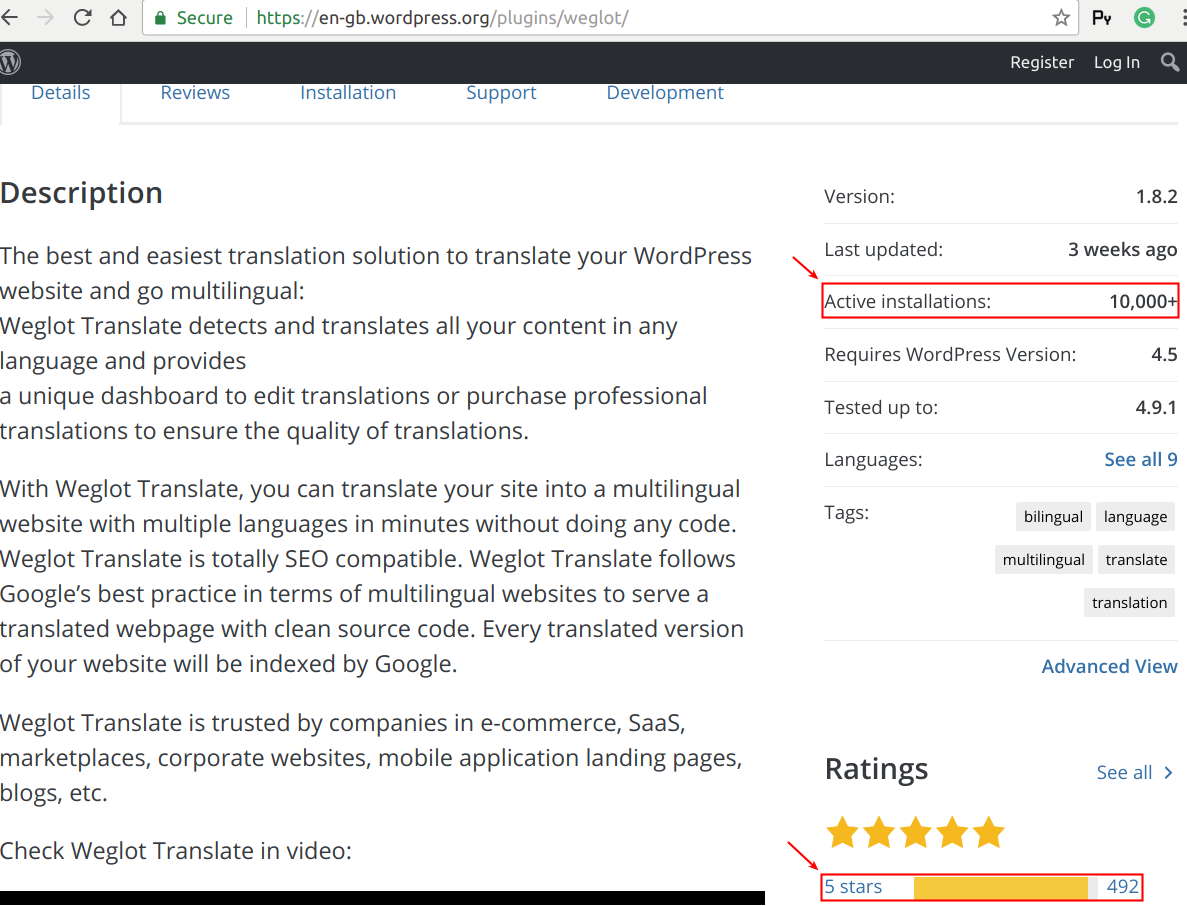Select the Development tab
This screenshot has height=906, width=1187.
coord(664,92)
